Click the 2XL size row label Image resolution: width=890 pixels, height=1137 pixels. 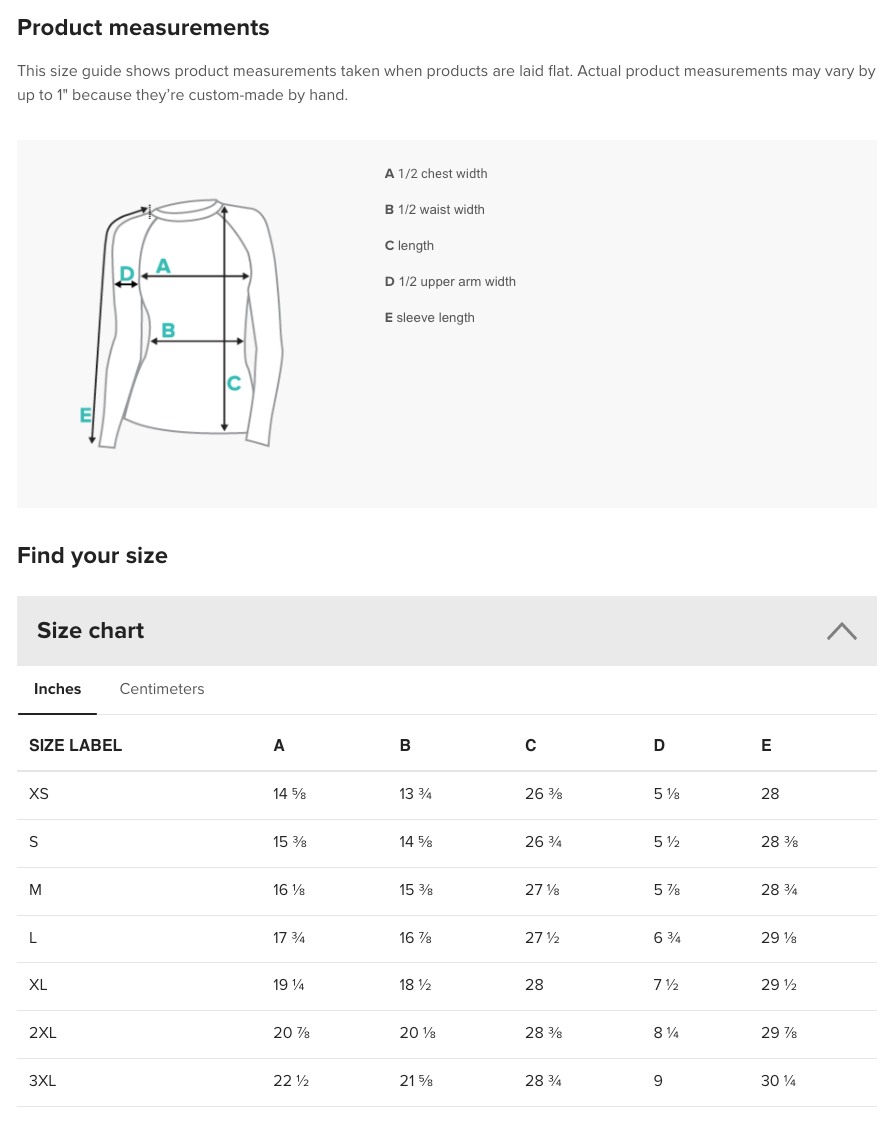click(x=43, y=1033)
